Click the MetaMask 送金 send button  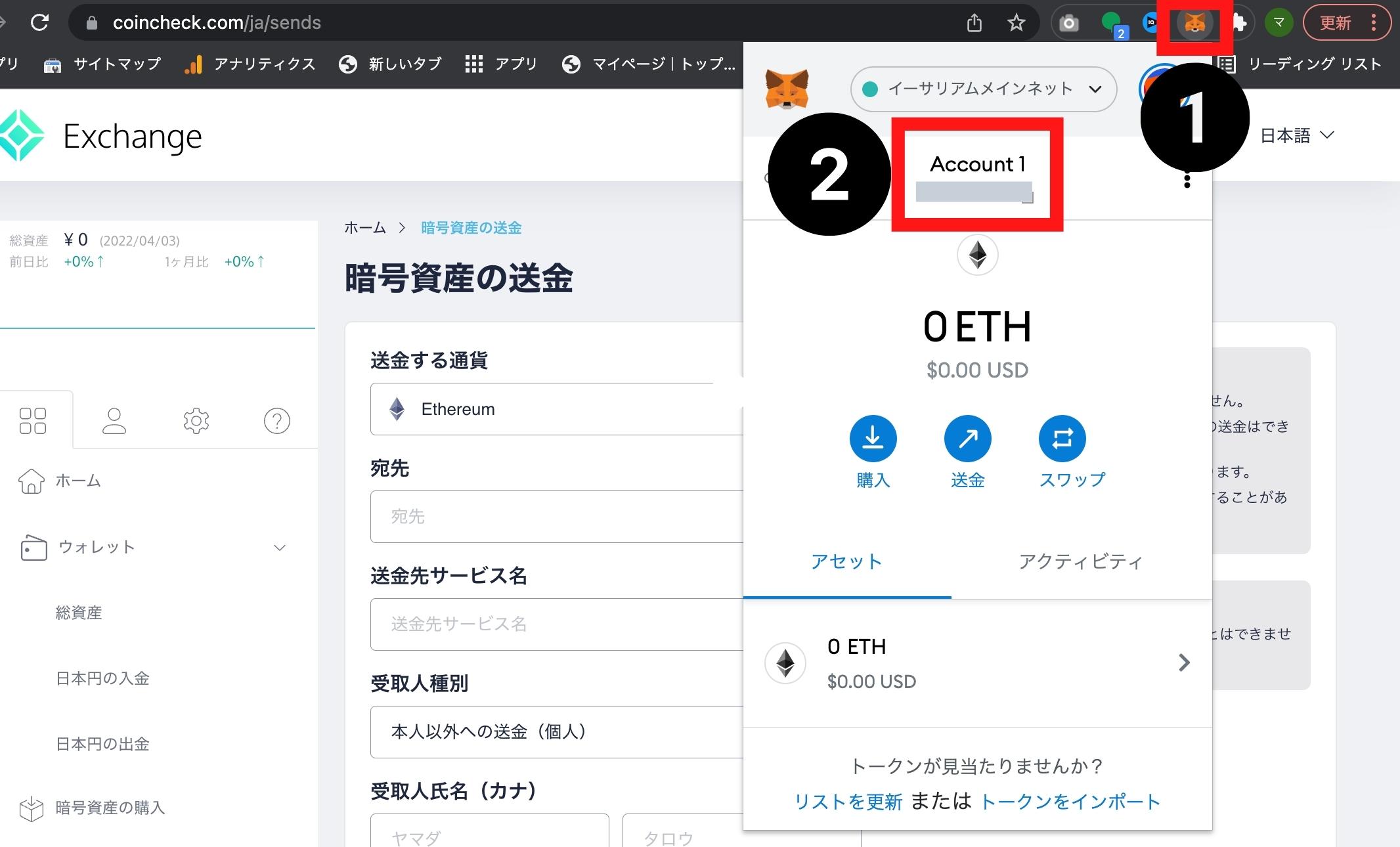967,452
